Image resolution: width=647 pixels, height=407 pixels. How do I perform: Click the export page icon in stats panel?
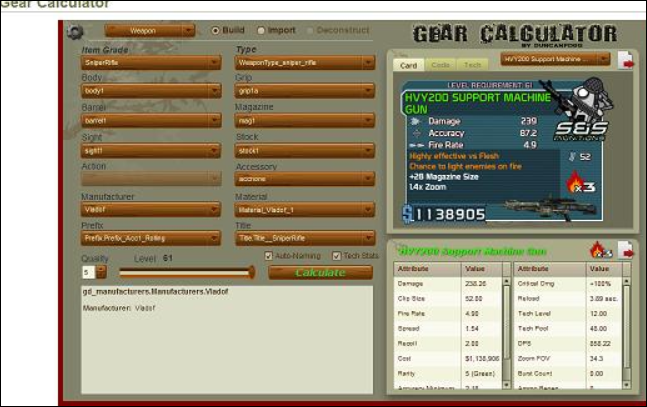pyautogui.click(x=626, y=250)
